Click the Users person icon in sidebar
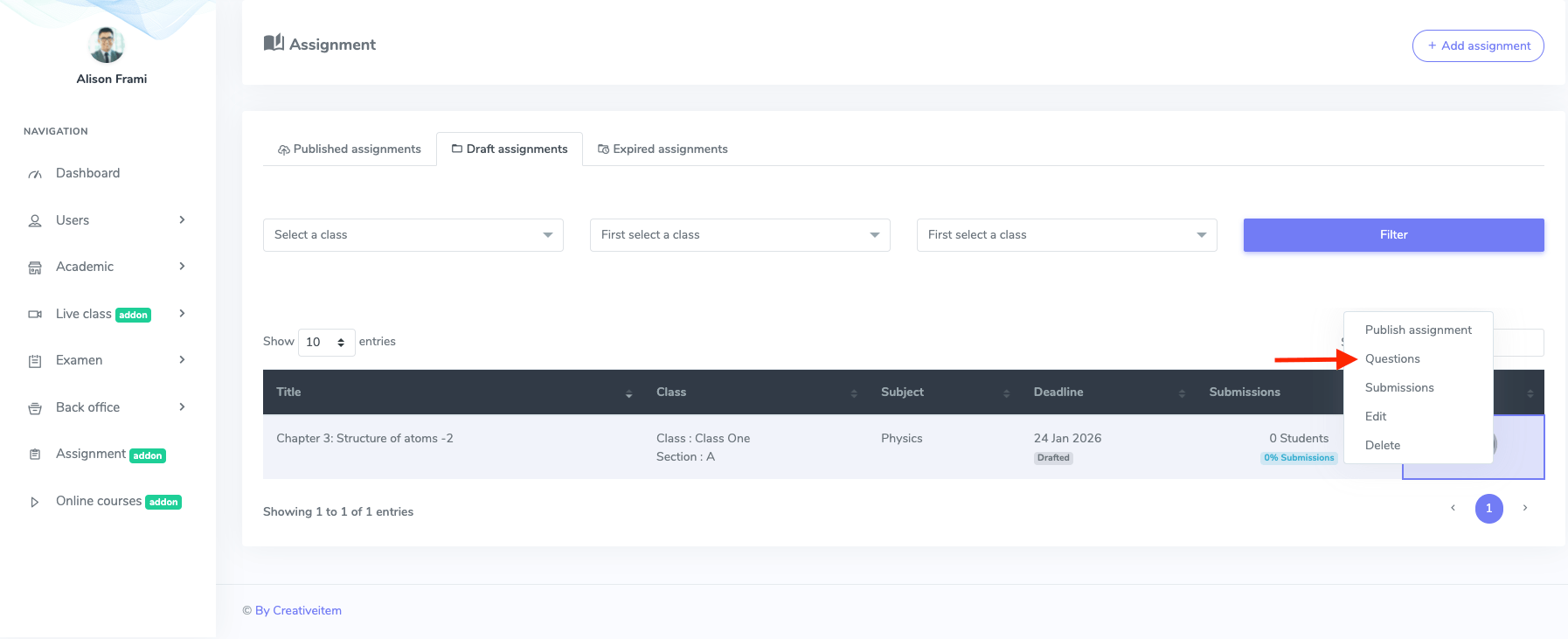1568x639 pixels. point(35,221)
